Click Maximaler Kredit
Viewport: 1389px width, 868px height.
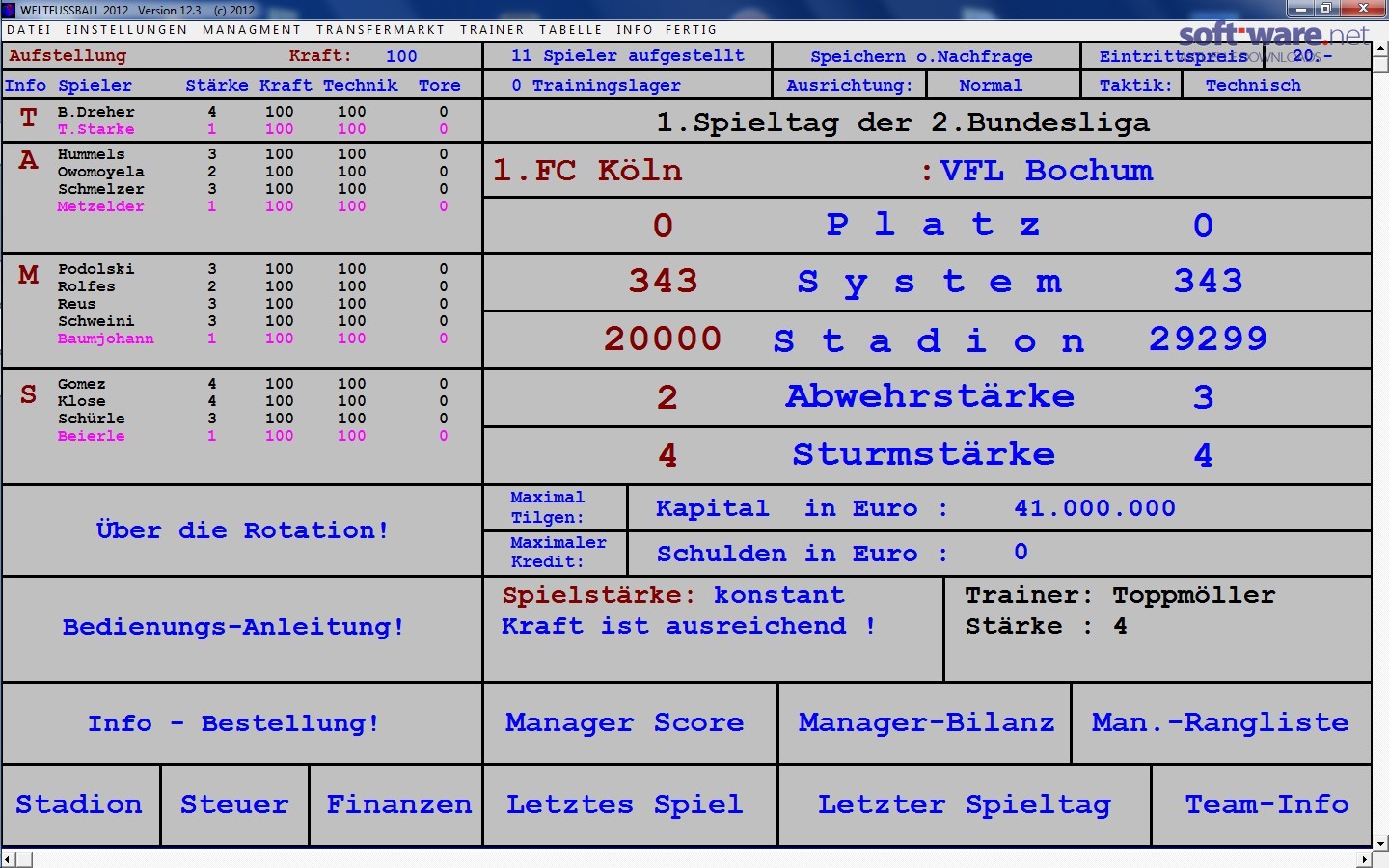[555, 553]
